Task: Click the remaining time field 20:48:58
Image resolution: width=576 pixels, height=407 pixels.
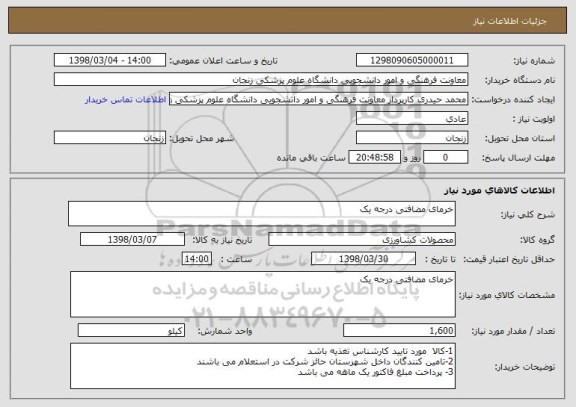Action: (x=374, y=158)
